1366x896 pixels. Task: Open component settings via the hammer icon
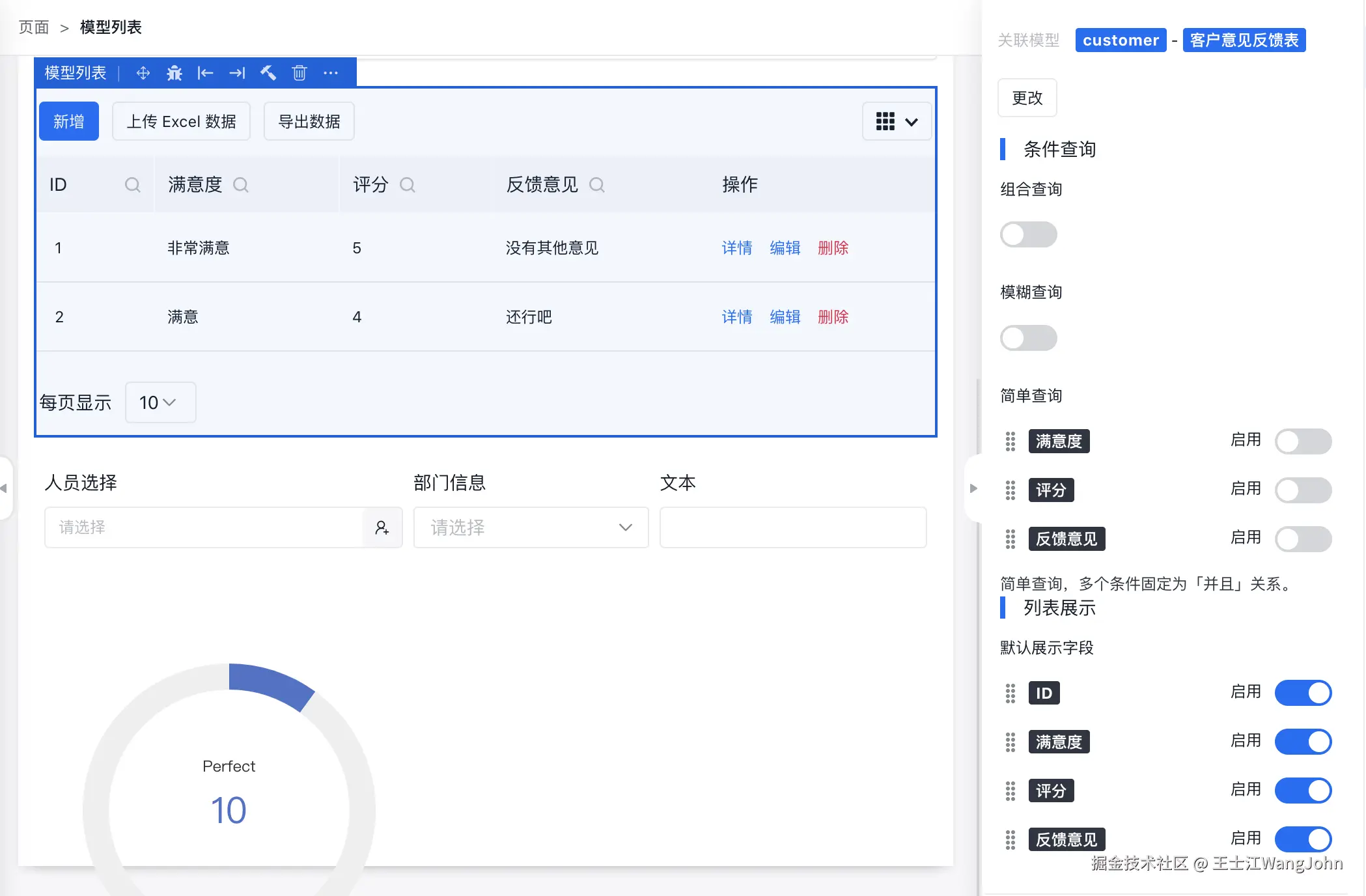click(x=268, y=73)
